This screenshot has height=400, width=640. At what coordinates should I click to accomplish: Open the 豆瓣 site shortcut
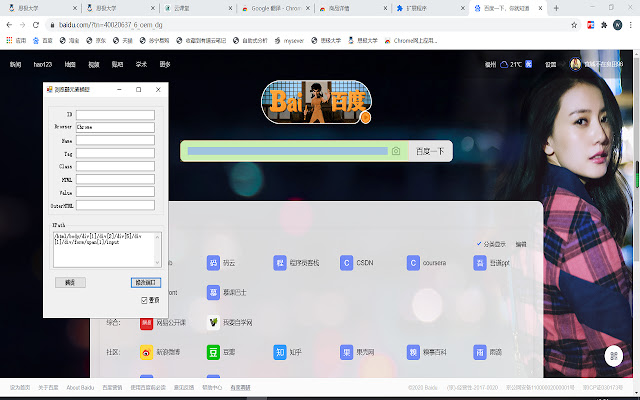pos(221,352)
